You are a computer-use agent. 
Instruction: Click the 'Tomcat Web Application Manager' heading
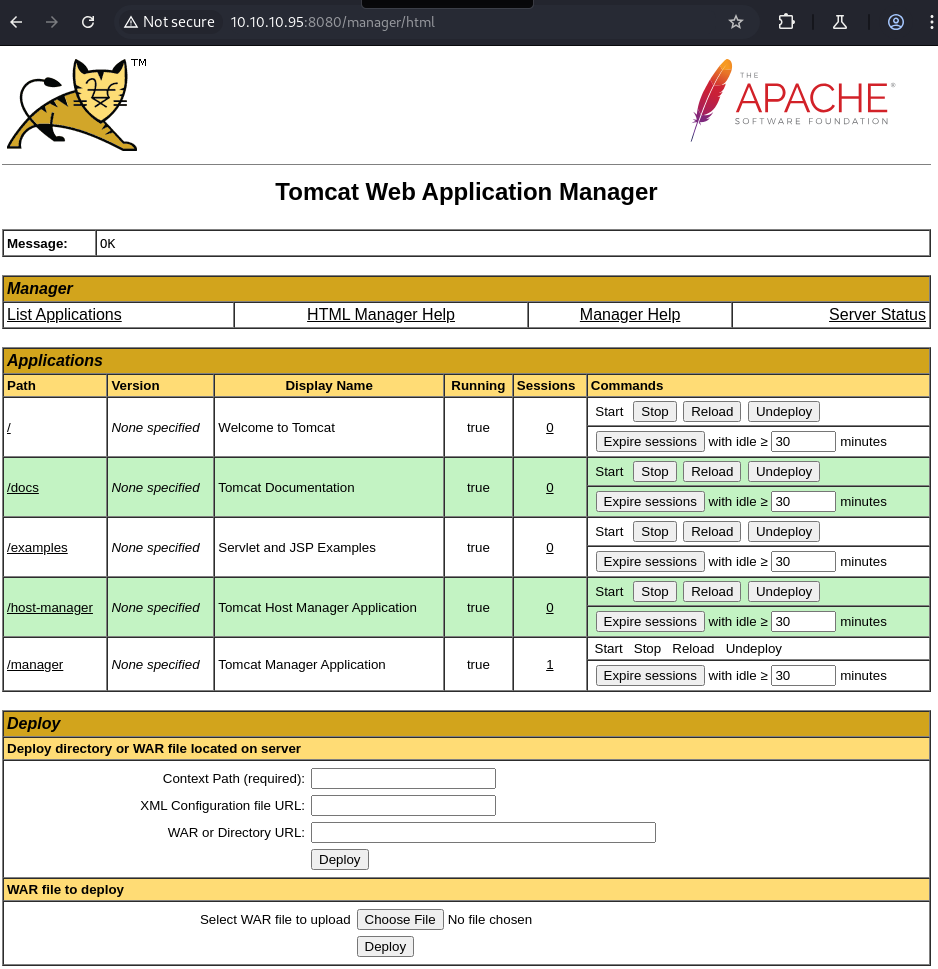coord(466,192)
